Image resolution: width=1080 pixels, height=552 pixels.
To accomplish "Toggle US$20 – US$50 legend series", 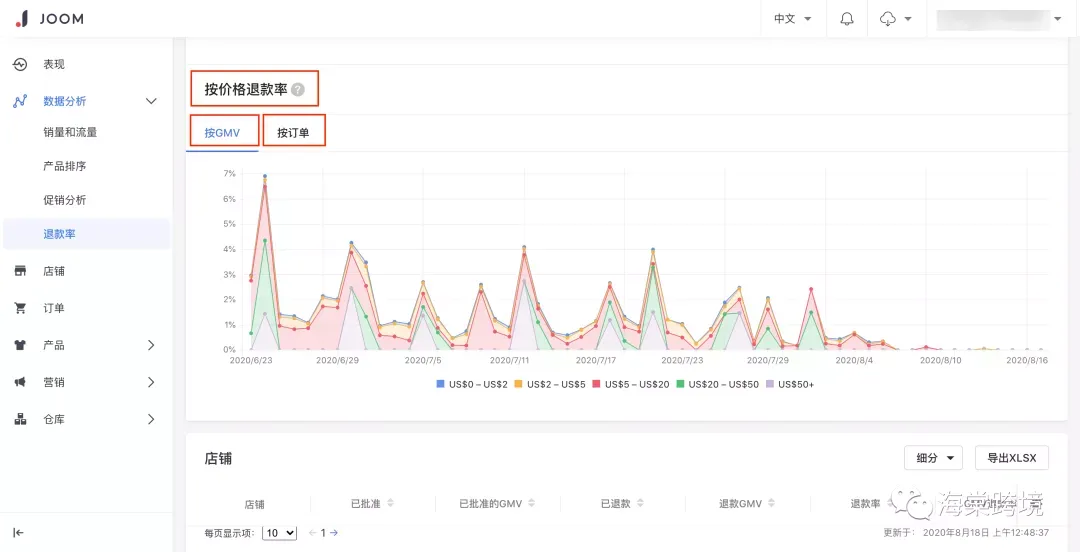I will 716,384.
